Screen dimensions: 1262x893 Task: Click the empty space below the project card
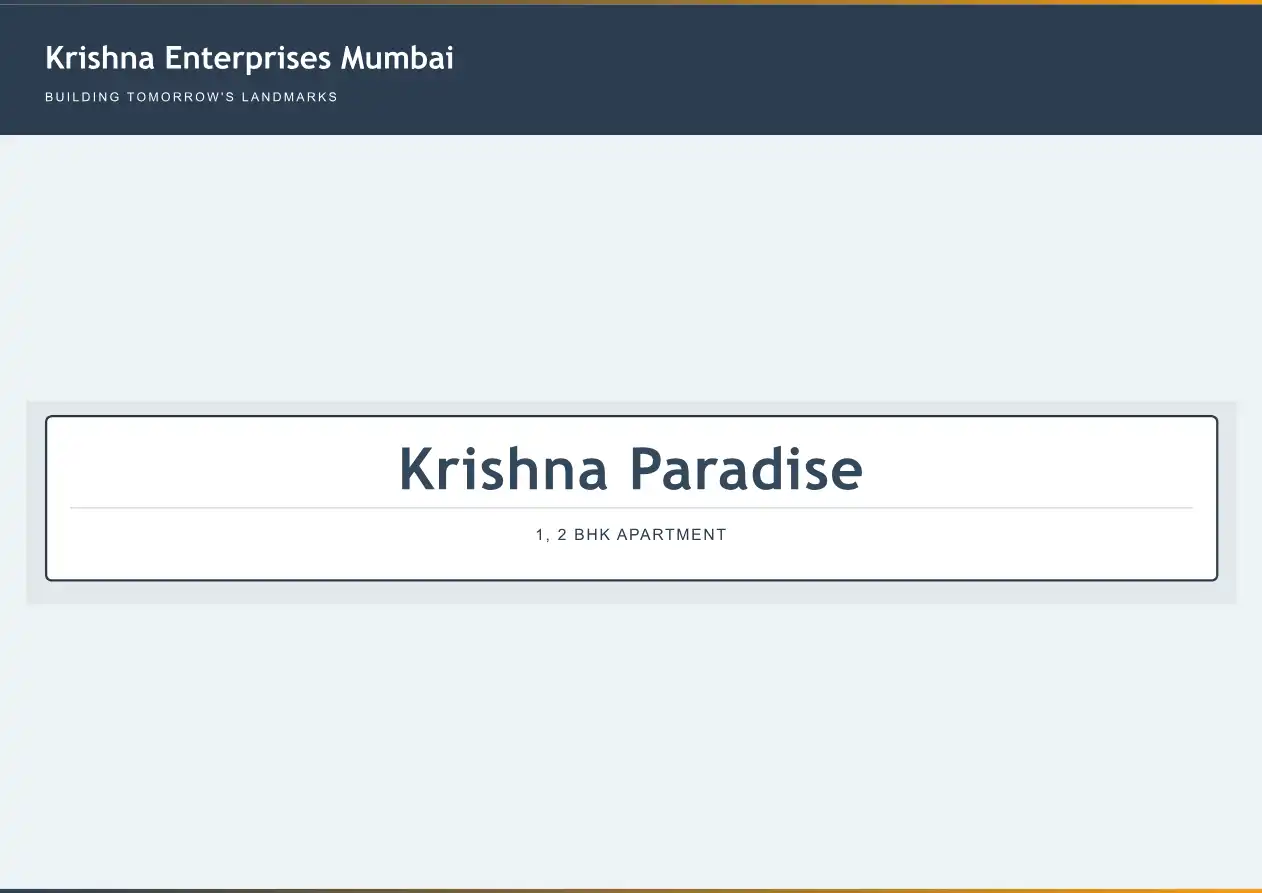(x=630, y=740)
